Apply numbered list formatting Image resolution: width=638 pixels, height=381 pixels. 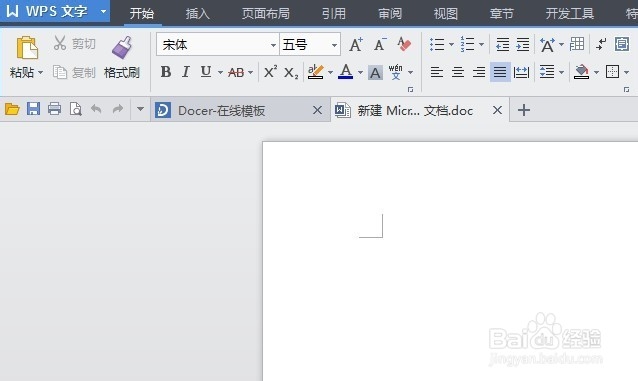tap(467, 44)
